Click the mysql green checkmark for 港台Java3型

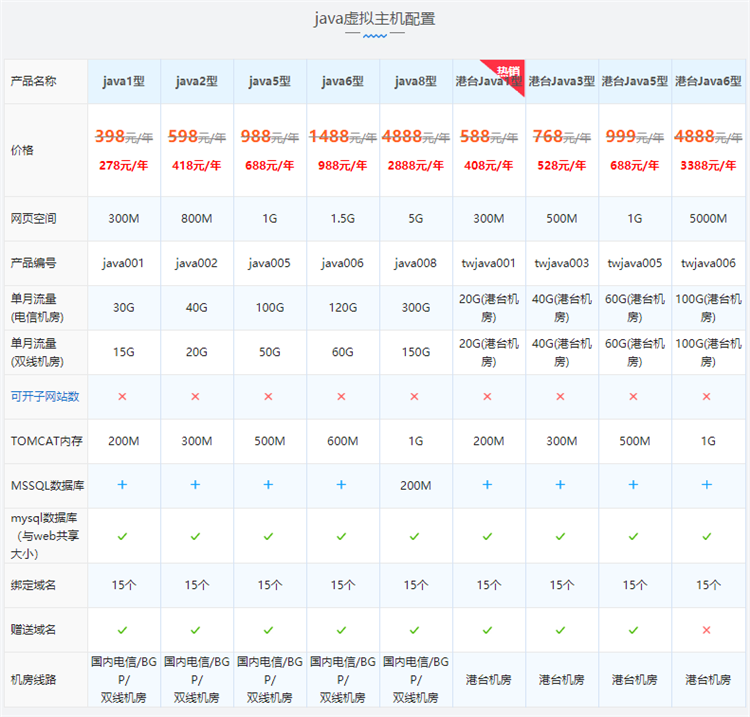point(561,537)
